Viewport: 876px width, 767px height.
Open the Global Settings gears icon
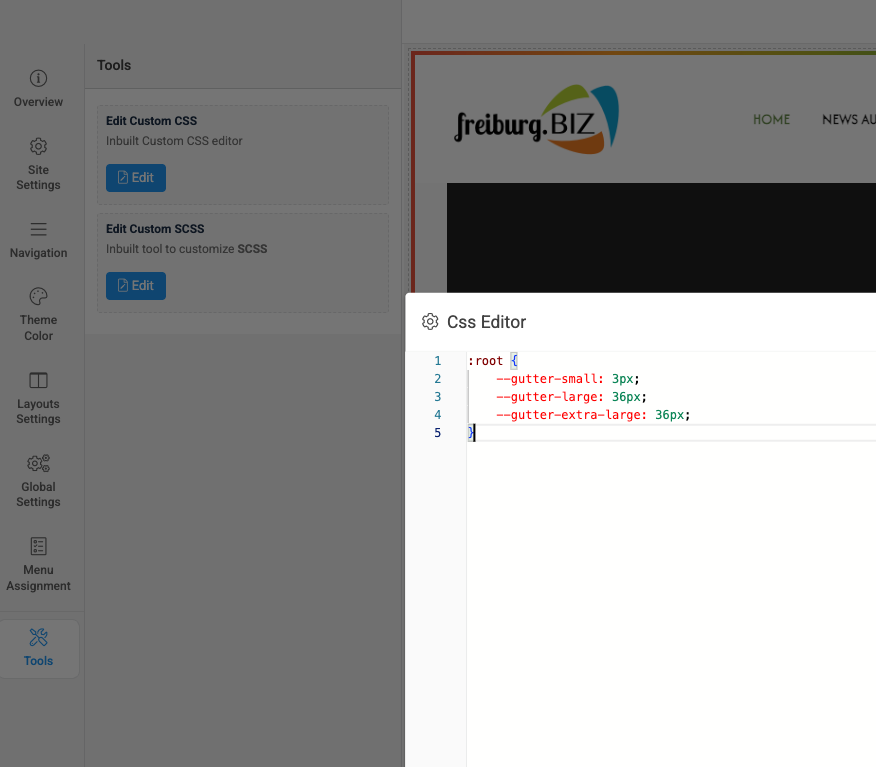pyautogui.click(x=38, y=463)
